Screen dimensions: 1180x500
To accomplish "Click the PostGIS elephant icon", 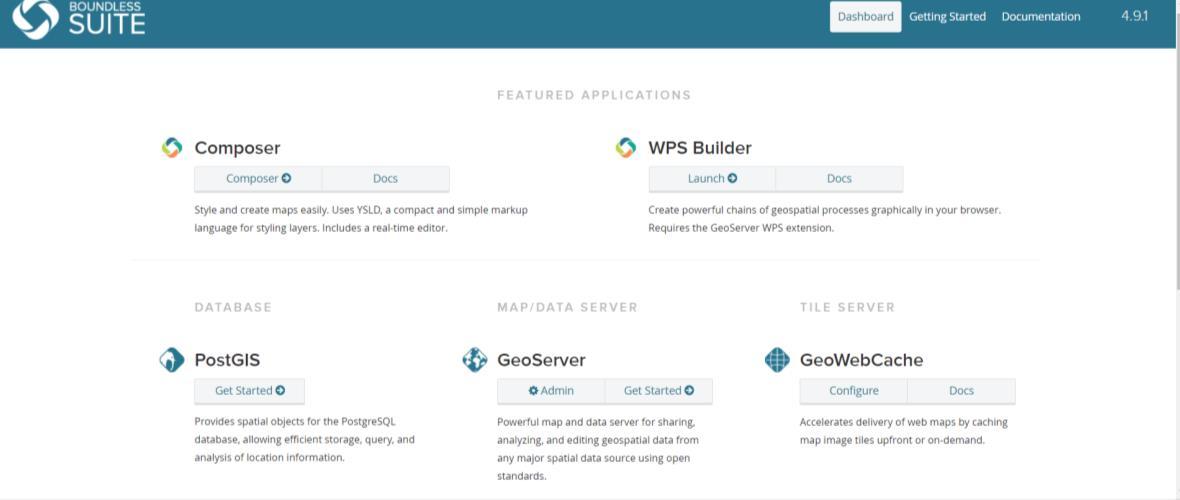I will point(172,360).
